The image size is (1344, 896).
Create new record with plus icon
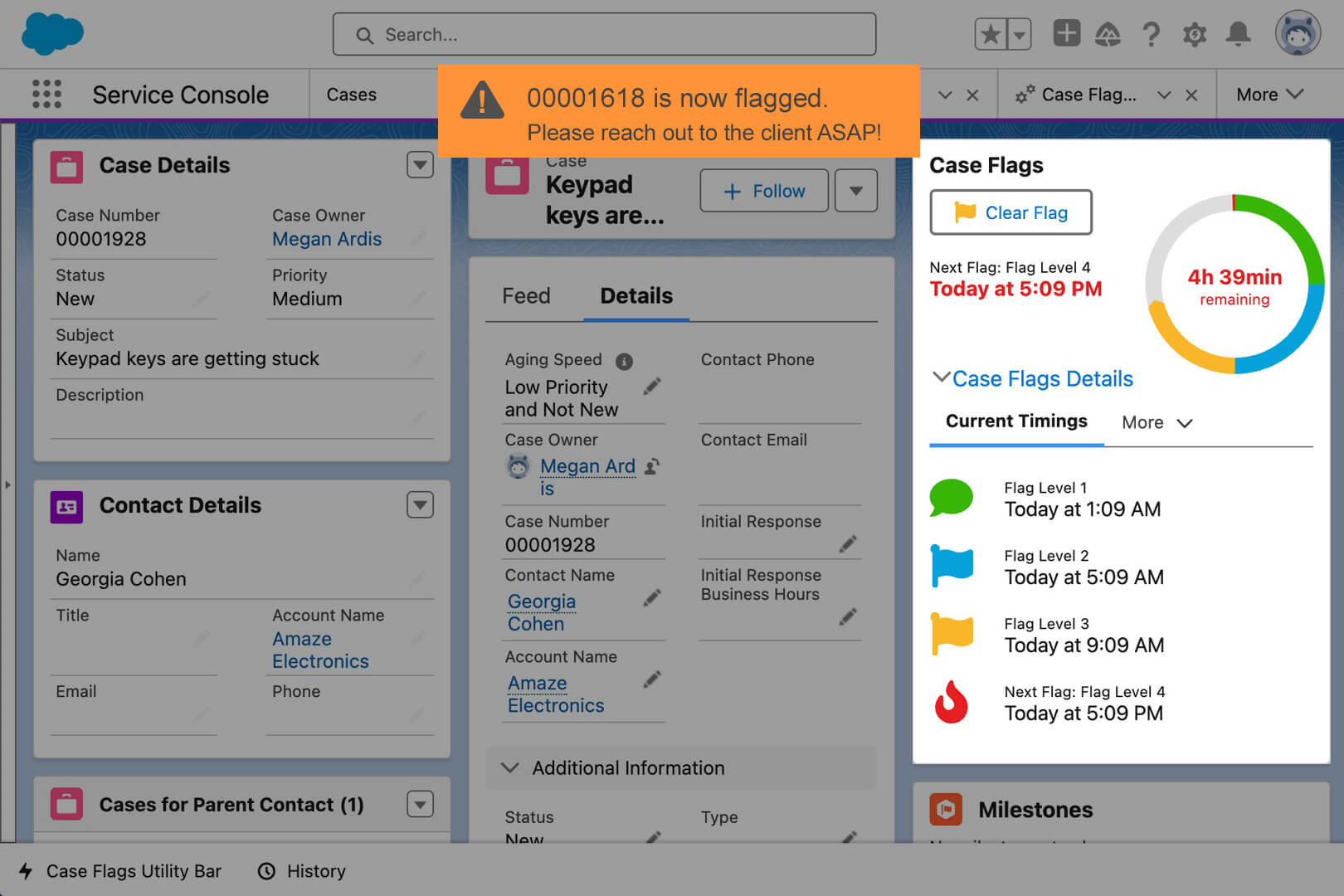pyautogui.click(x=1065, y=33)
